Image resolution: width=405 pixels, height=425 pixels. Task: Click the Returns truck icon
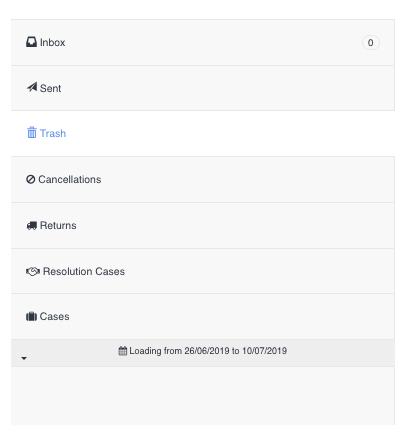32,226
